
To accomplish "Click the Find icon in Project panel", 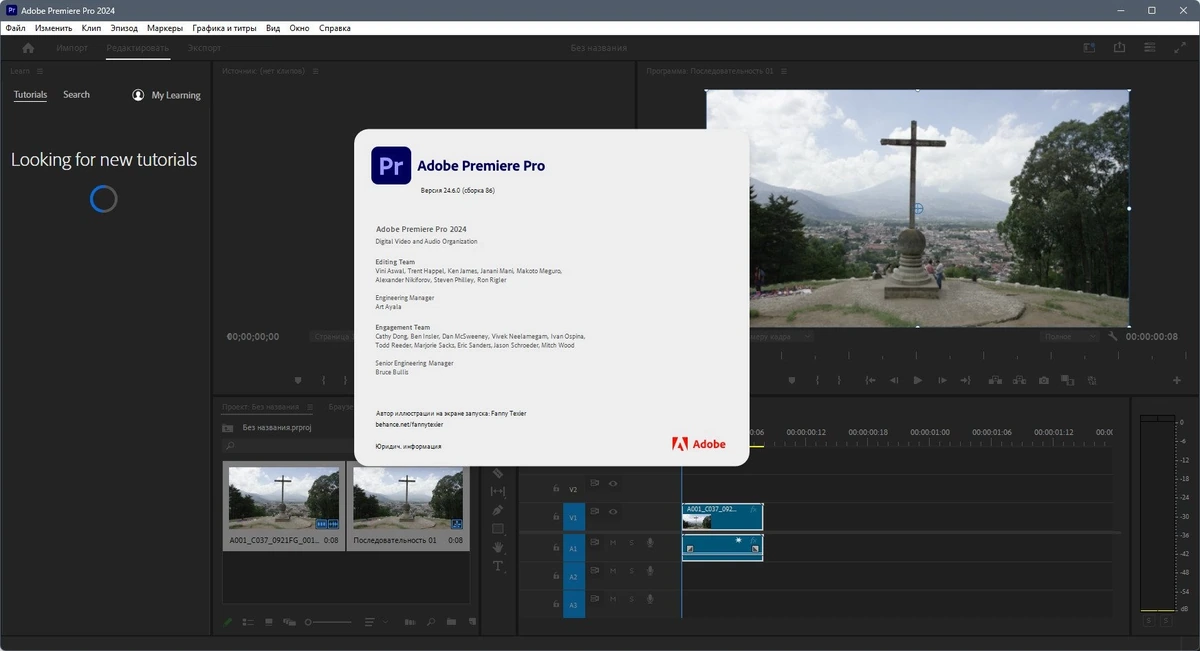I will [431, 622].
